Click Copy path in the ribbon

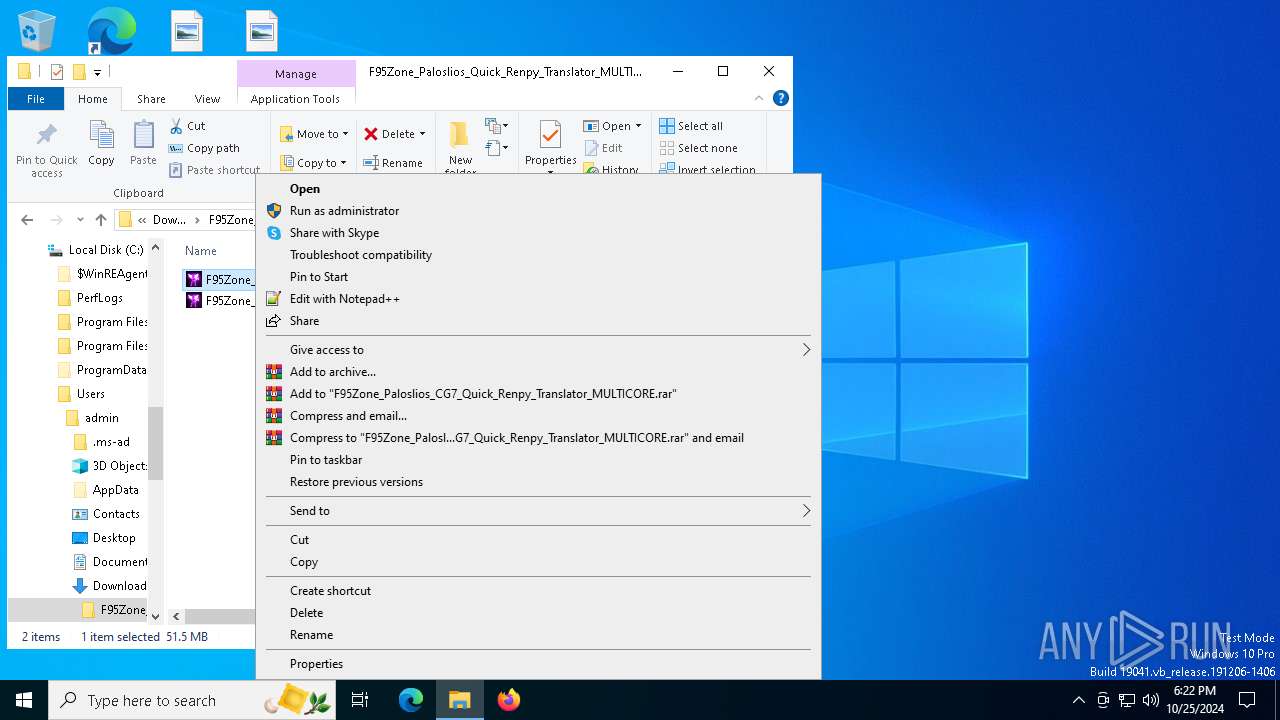(205, 148)
